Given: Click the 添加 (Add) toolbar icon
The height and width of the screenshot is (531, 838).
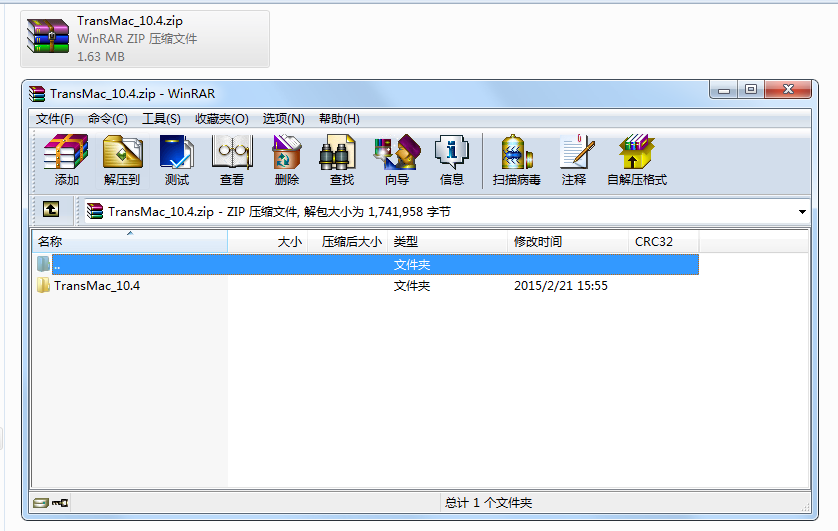Looking at the screenshot, I should pyautogui.click(x=66, y=160).
